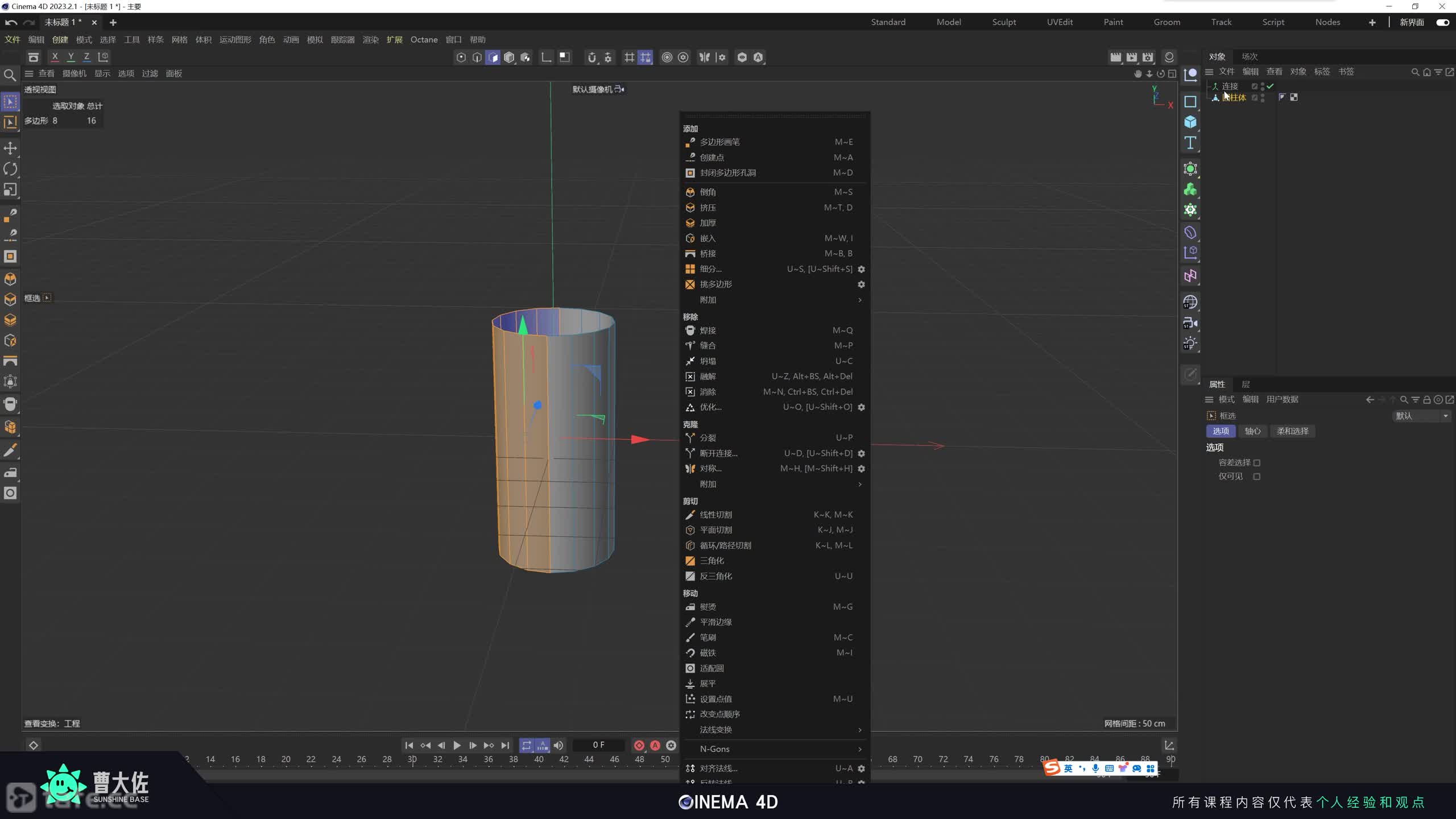Click the Cube primitive icon
The width and height of the screenshot is (1456, 819).
[x=1190, y=122]
